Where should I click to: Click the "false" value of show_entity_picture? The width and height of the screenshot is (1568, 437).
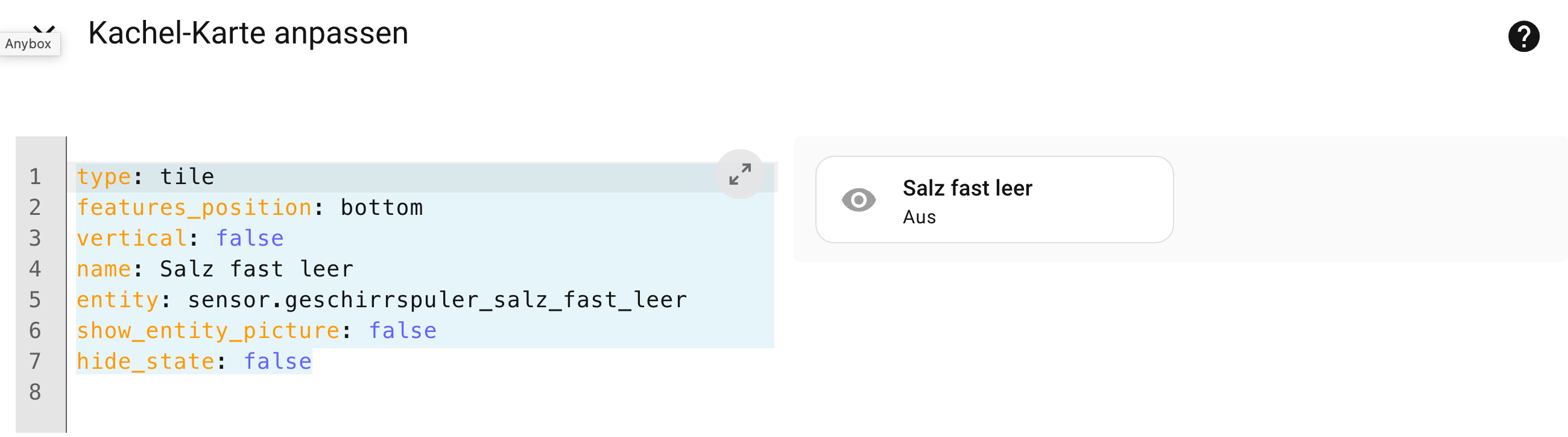click(x=402, y=331)
